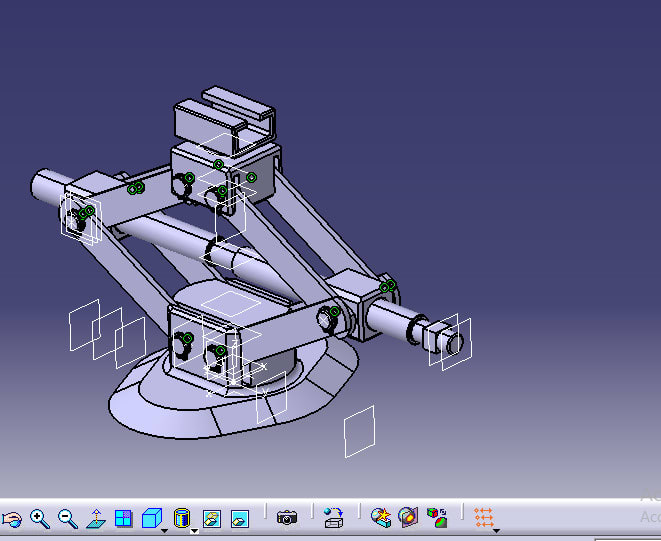The height and width of the screenshot is (541, 661).
Task: Click the yellow star render icon
Action: [x=380, y=518]
